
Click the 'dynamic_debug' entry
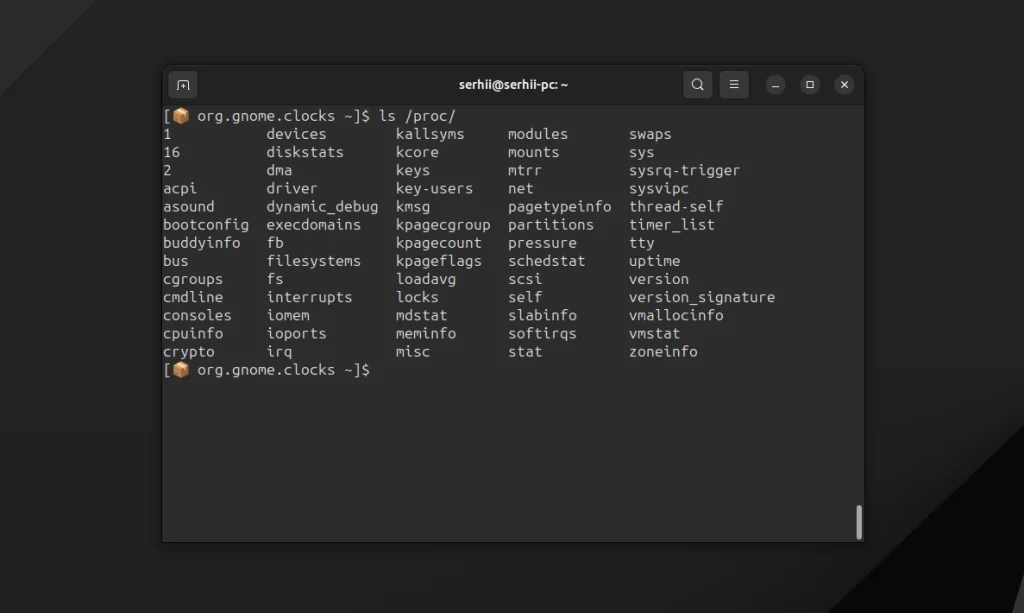point(322,207)
